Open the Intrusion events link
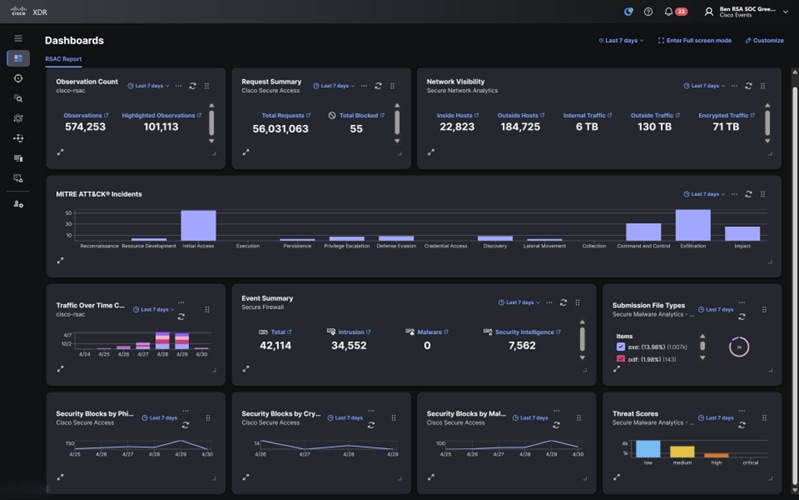 354,332
